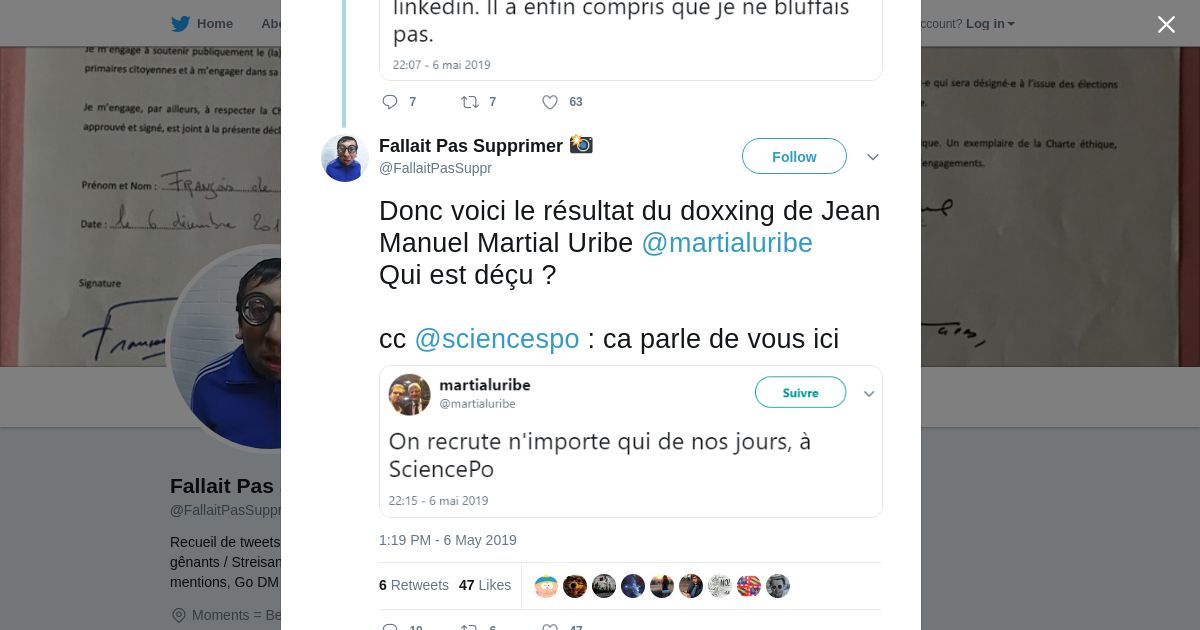Click last liker avatar in likes row
1200x630 pixels.
(x=778, y=586)
